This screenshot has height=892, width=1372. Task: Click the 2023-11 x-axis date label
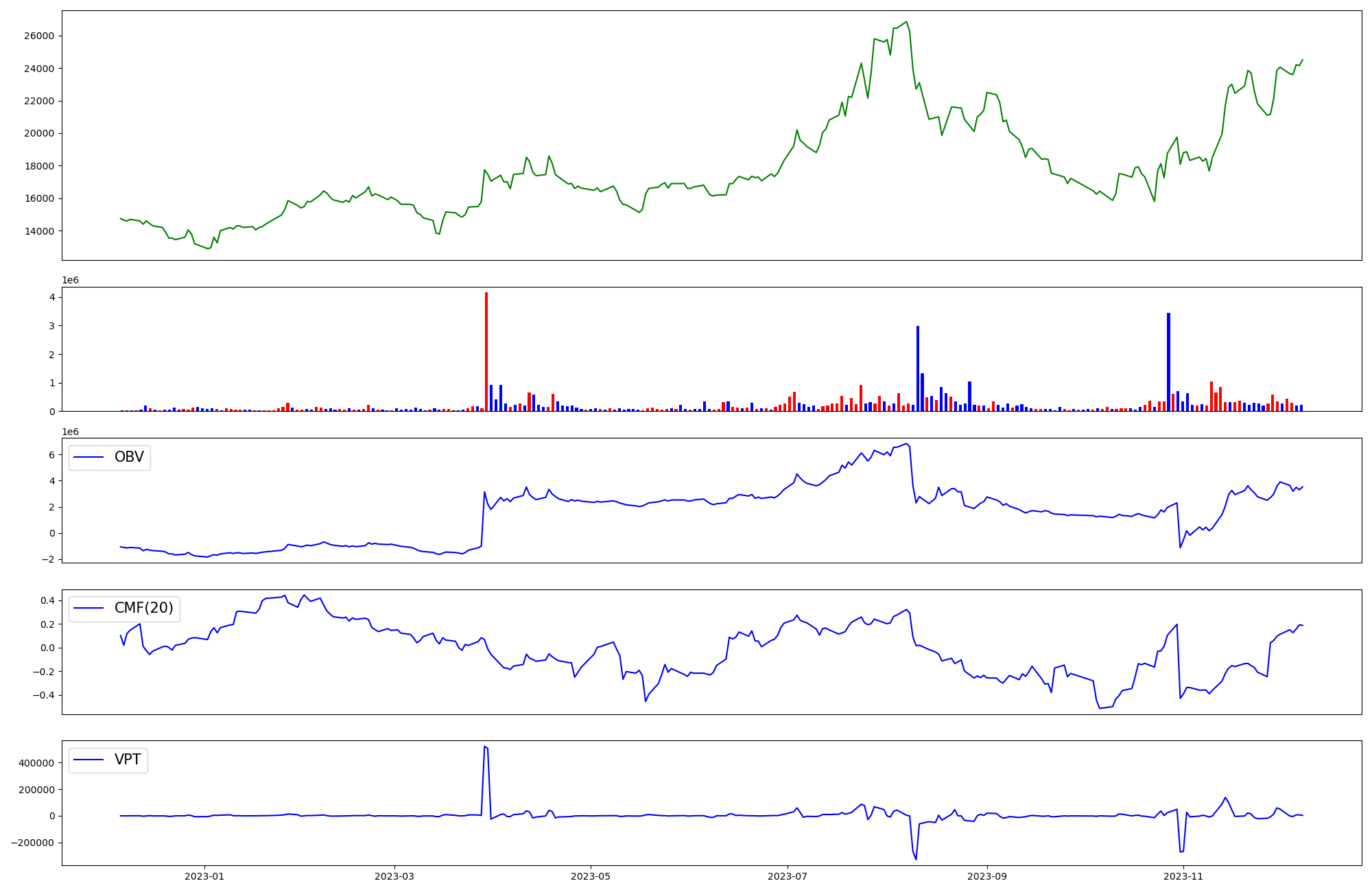click(x=1184, y=876)
